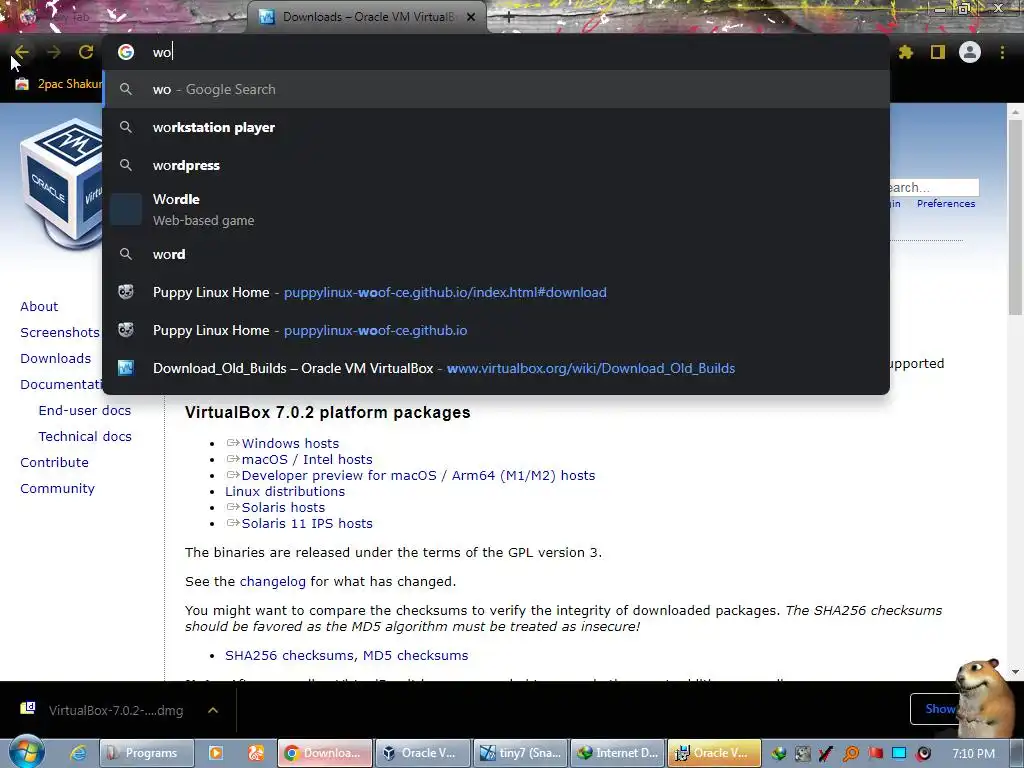Open the Contribute sidebar link
Viewport: 1024px width, 768px height.
[x=54, y=462]
